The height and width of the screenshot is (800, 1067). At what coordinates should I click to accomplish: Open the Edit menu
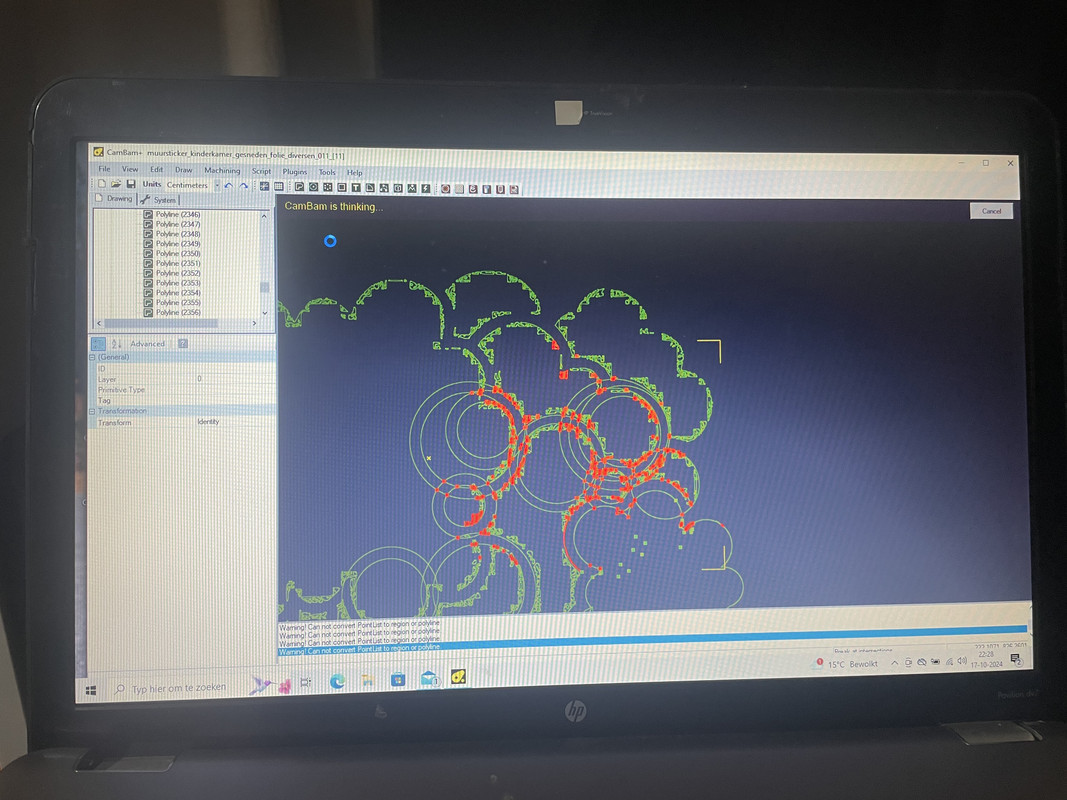click(157, 169)
